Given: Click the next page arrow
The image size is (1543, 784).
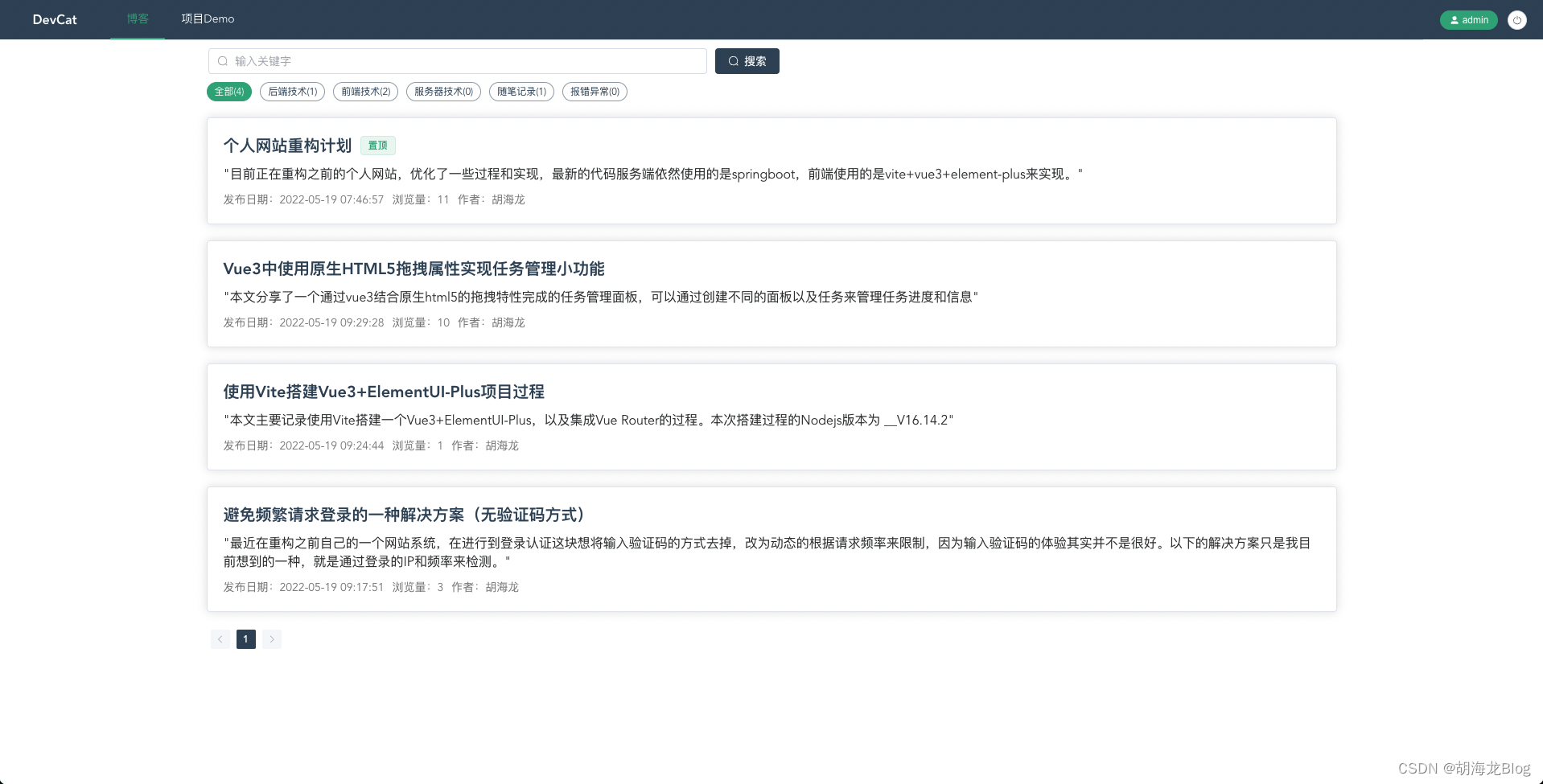Looking at the screenshot, I should 272,639.
